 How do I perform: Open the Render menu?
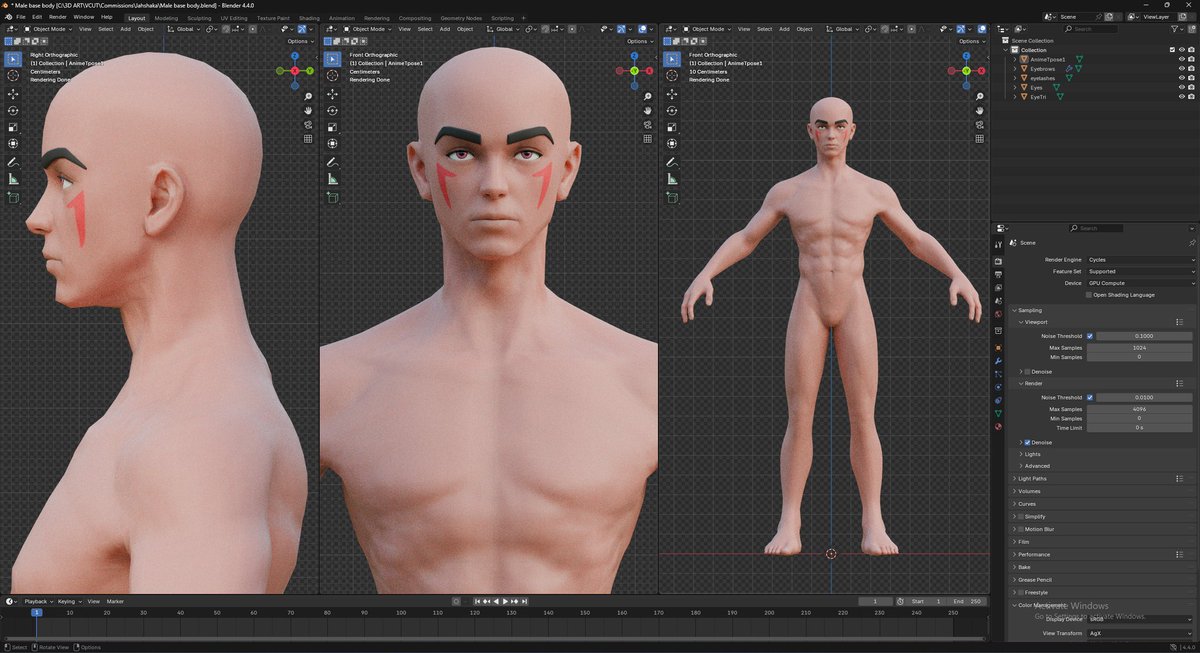(x=58, y=17)
